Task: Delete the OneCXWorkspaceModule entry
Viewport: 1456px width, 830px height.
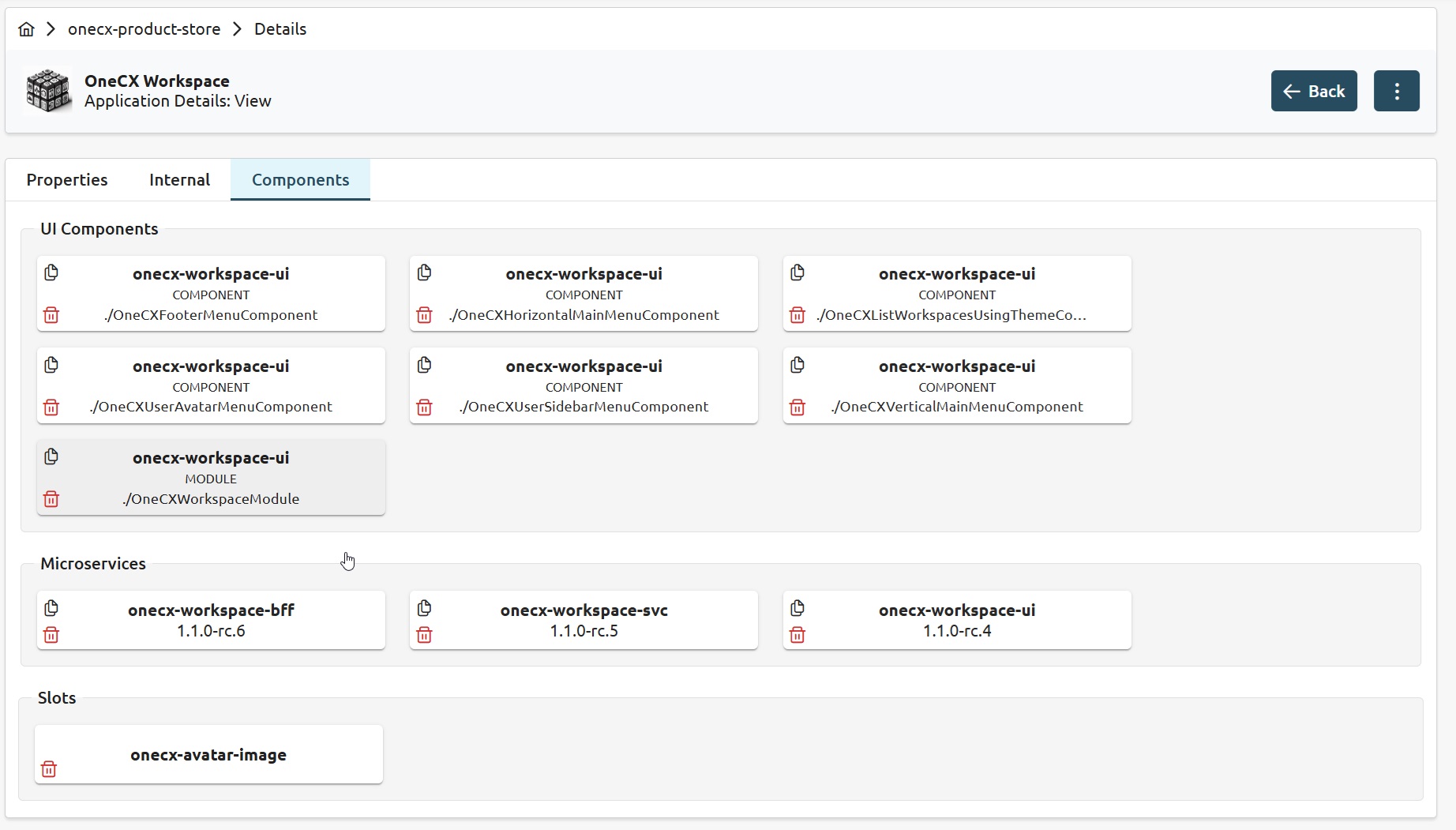Action: pyautogui.click(x=51, y=499)
